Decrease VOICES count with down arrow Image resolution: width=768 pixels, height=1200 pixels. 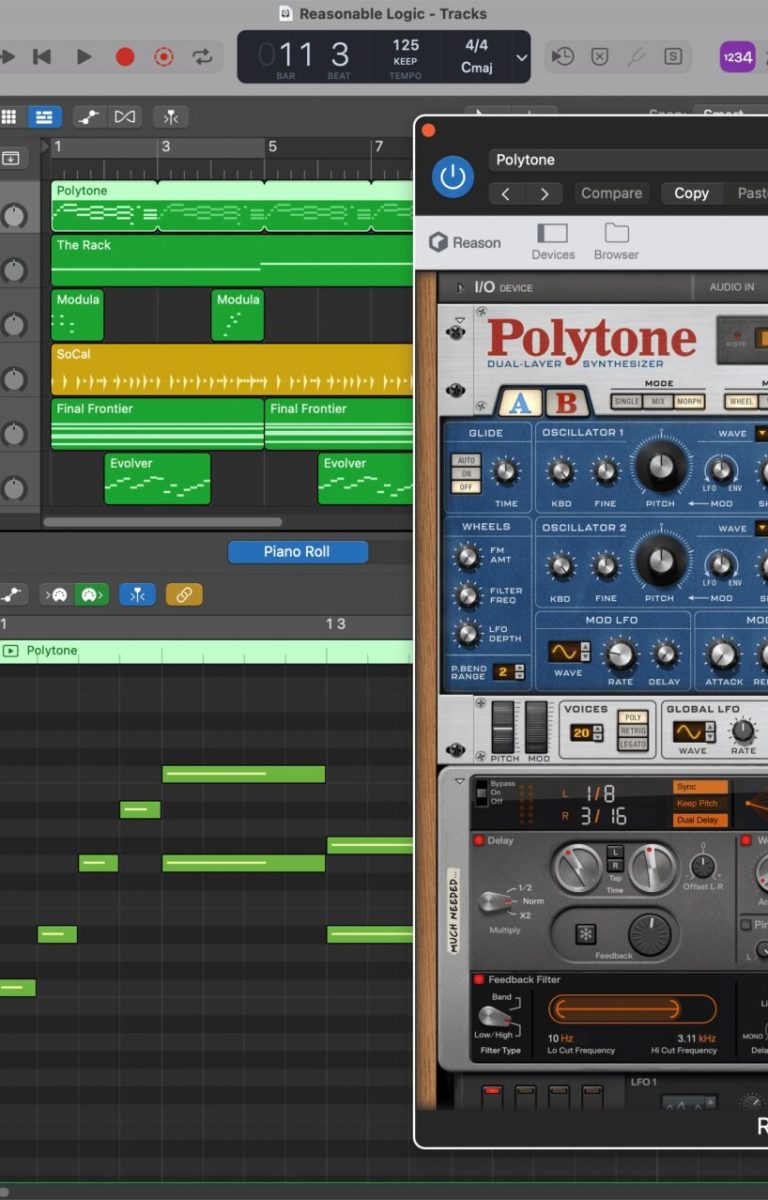[x=598, y=738]
